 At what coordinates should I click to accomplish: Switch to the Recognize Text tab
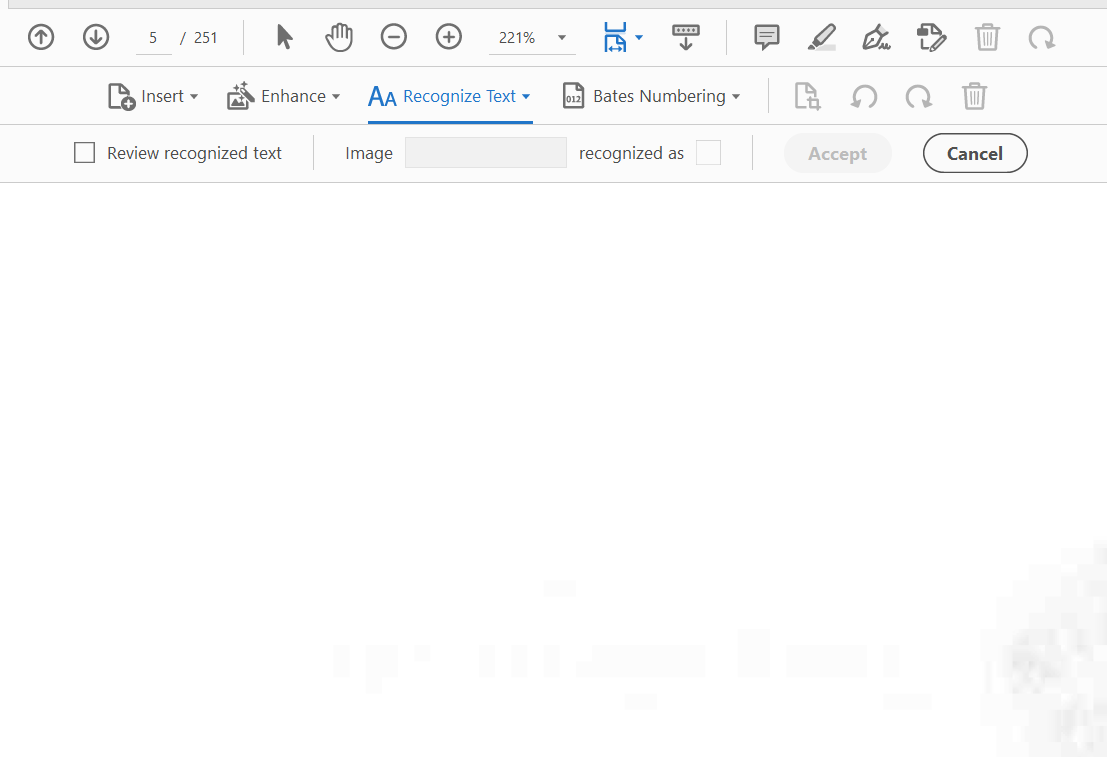tap(449, 96)
